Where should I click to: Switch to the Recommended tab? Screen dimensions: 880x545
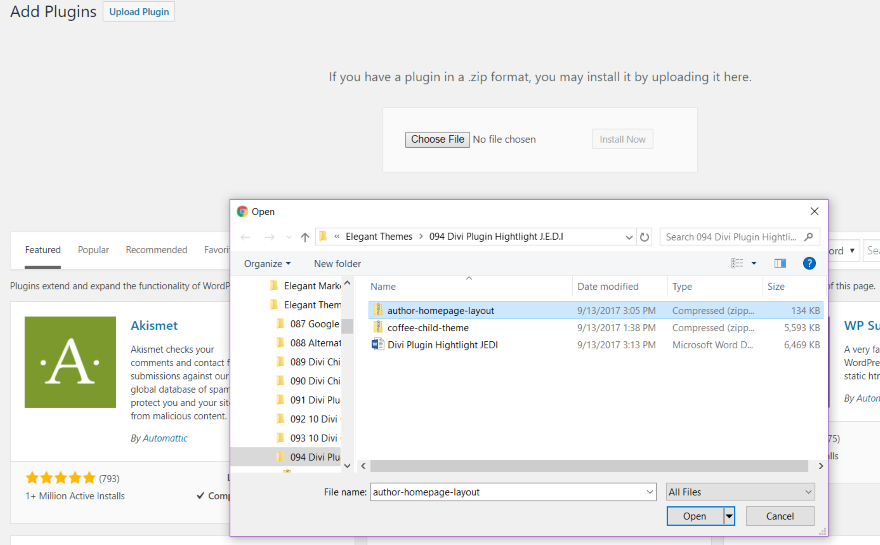(x=156, y=250)
